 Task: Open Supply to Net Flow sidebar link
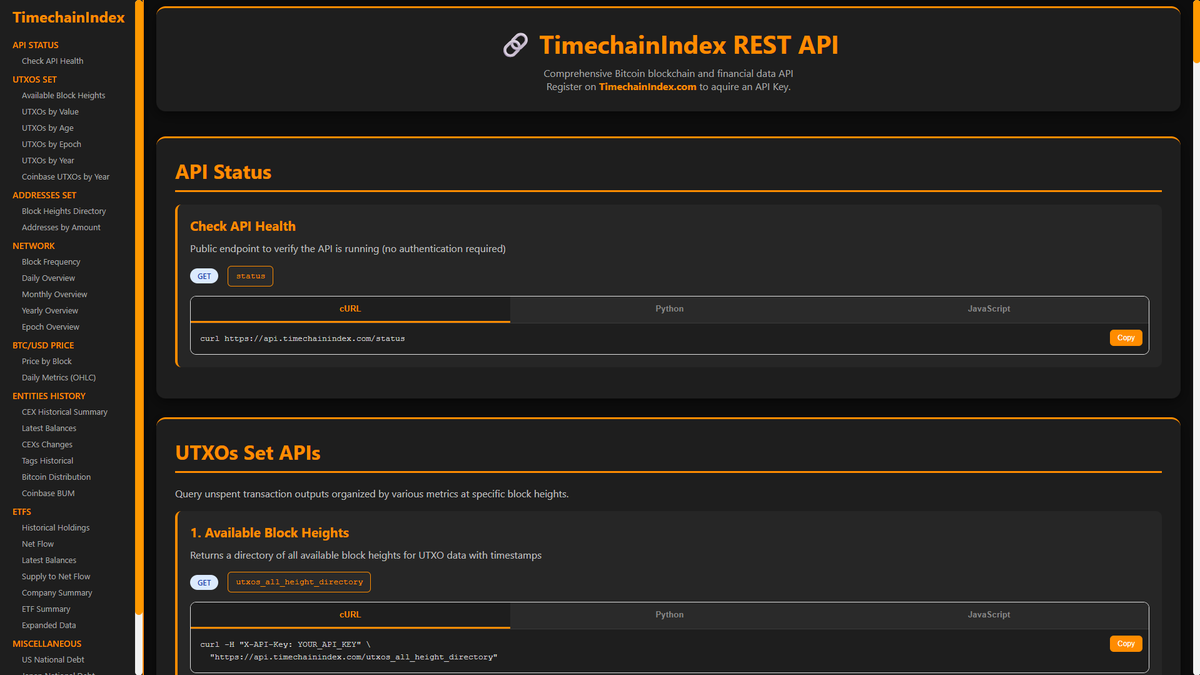coord(56,576)
